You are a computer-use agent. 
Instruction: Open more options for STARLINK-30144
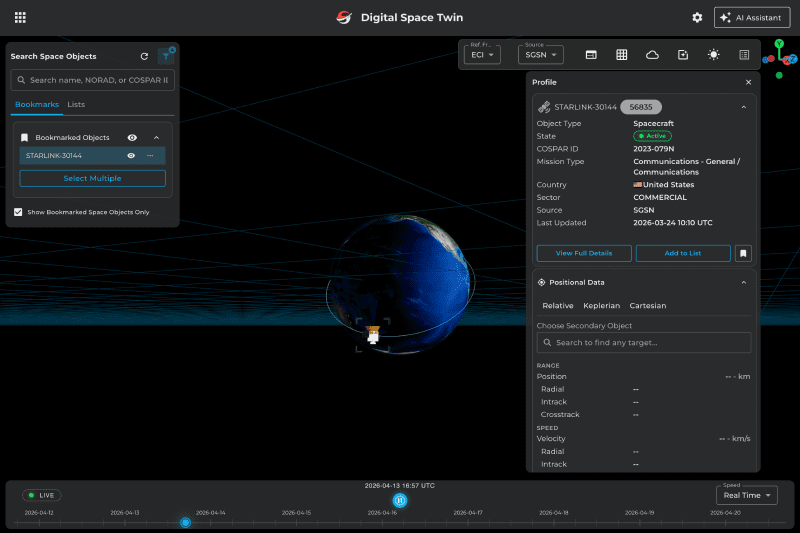coord(150,156)
